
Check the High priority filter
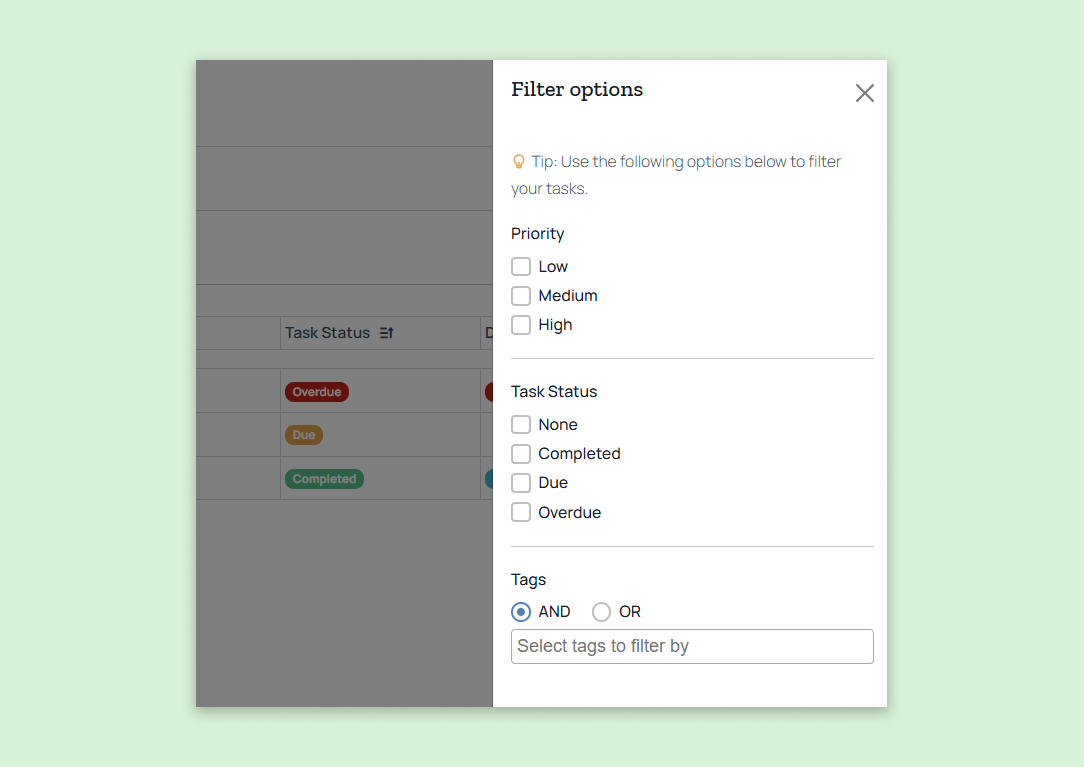[x=521, y=325]
